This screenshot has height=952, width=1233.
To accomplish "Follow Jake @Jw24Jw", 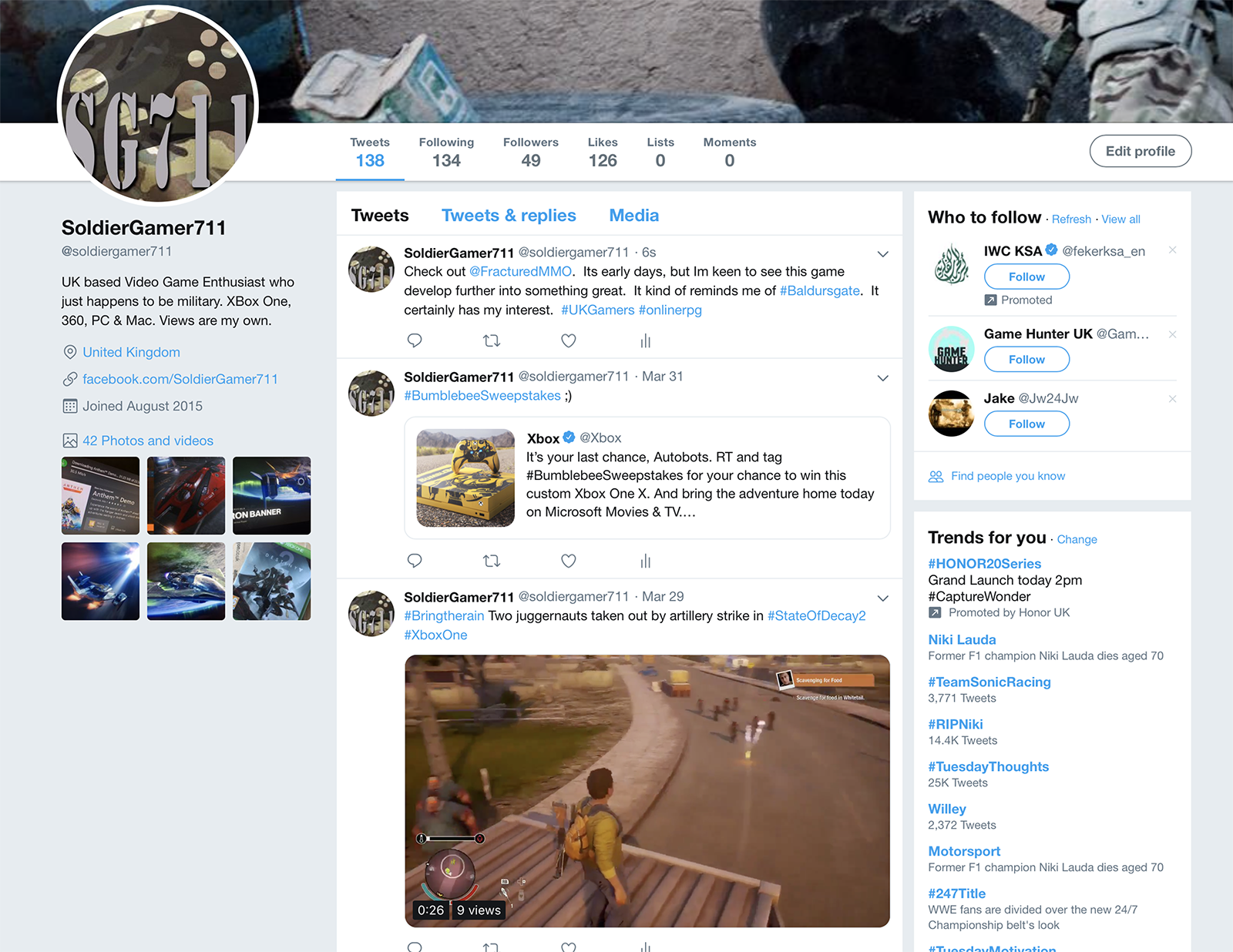I will pyautogui.click(x=1026, y=424).
